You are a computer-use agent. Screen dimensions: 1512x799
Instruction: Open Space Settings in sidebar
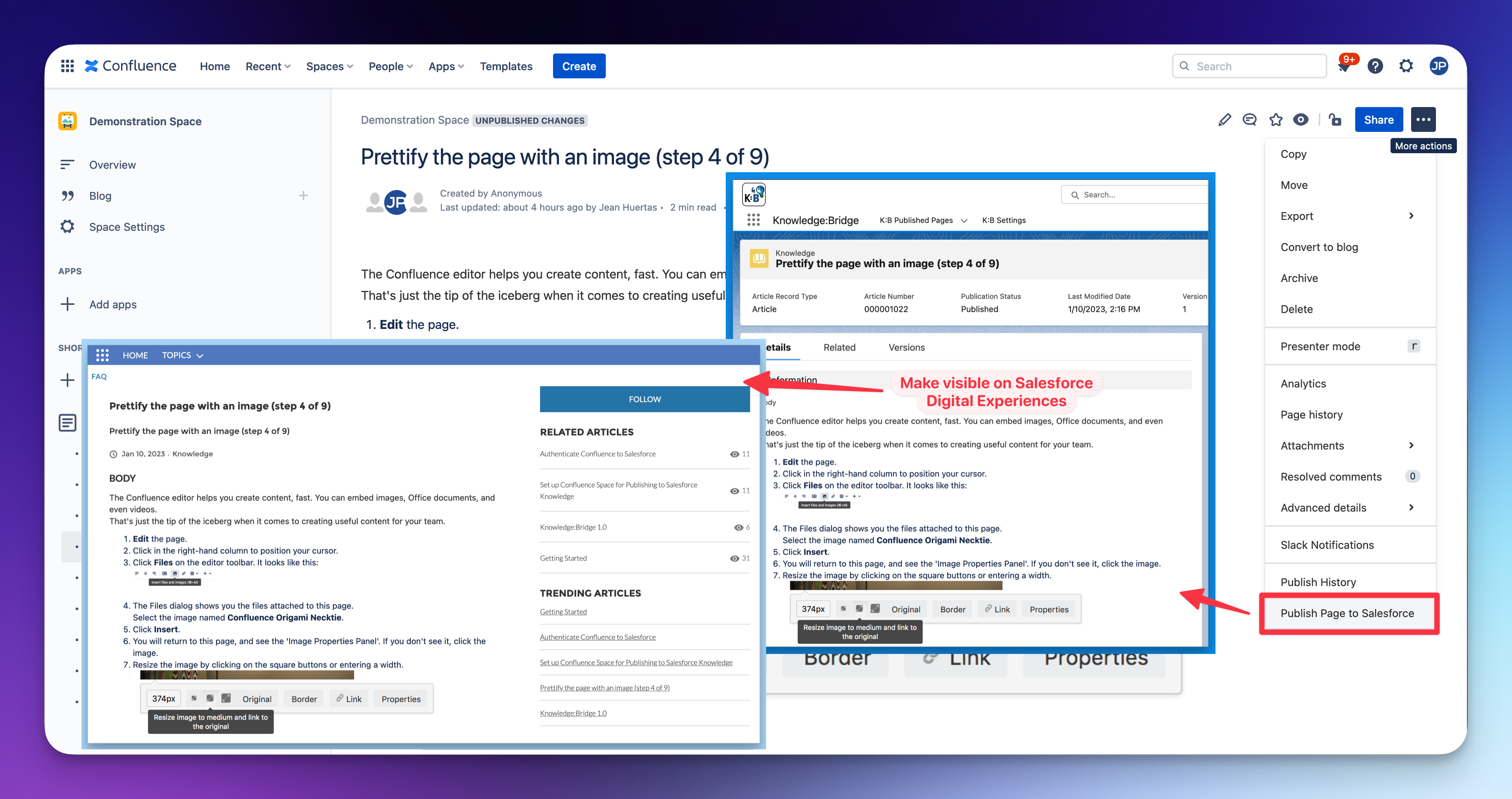point(127,227)
